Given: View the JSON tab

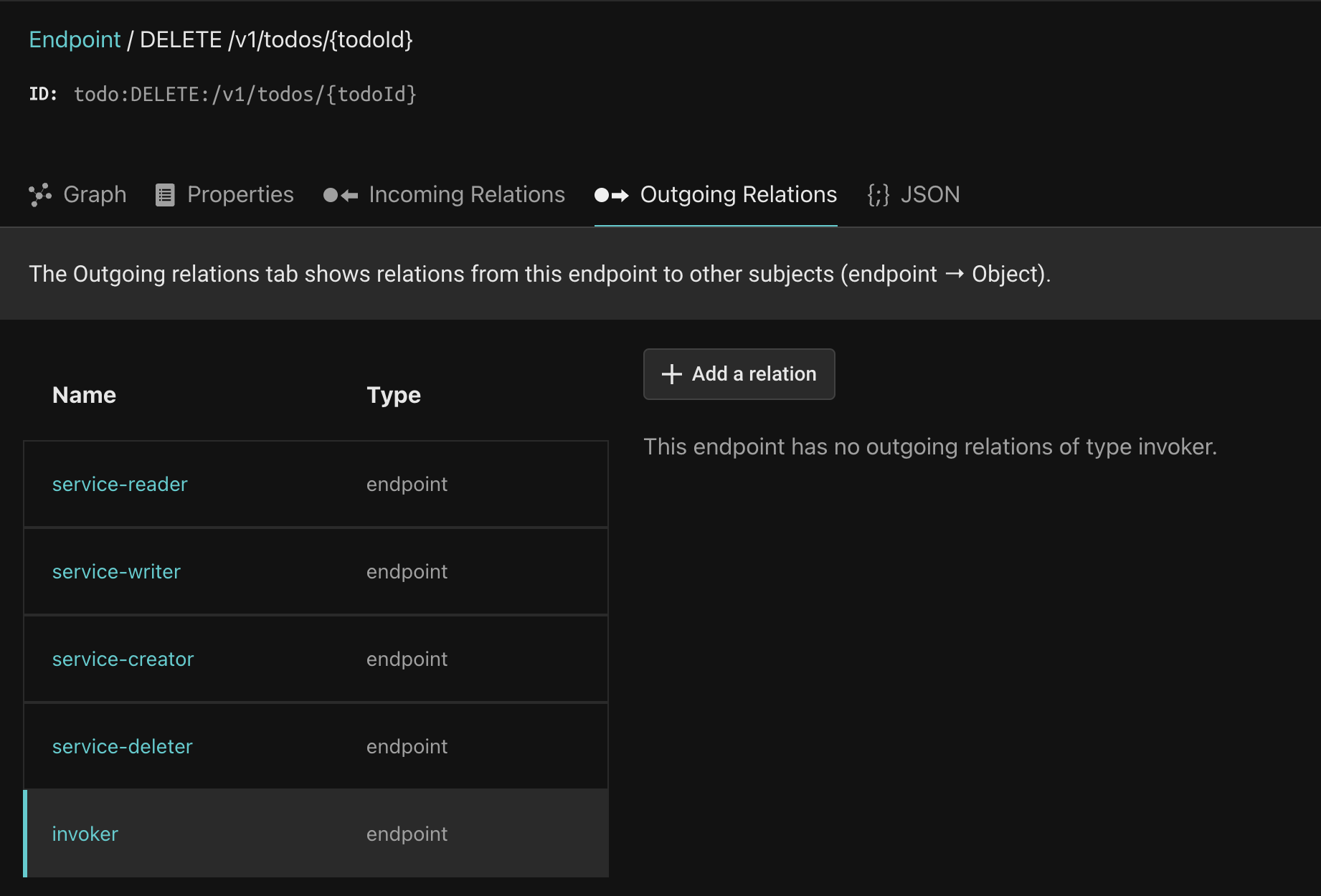Looking at the screenshot, I should [913, 194].
